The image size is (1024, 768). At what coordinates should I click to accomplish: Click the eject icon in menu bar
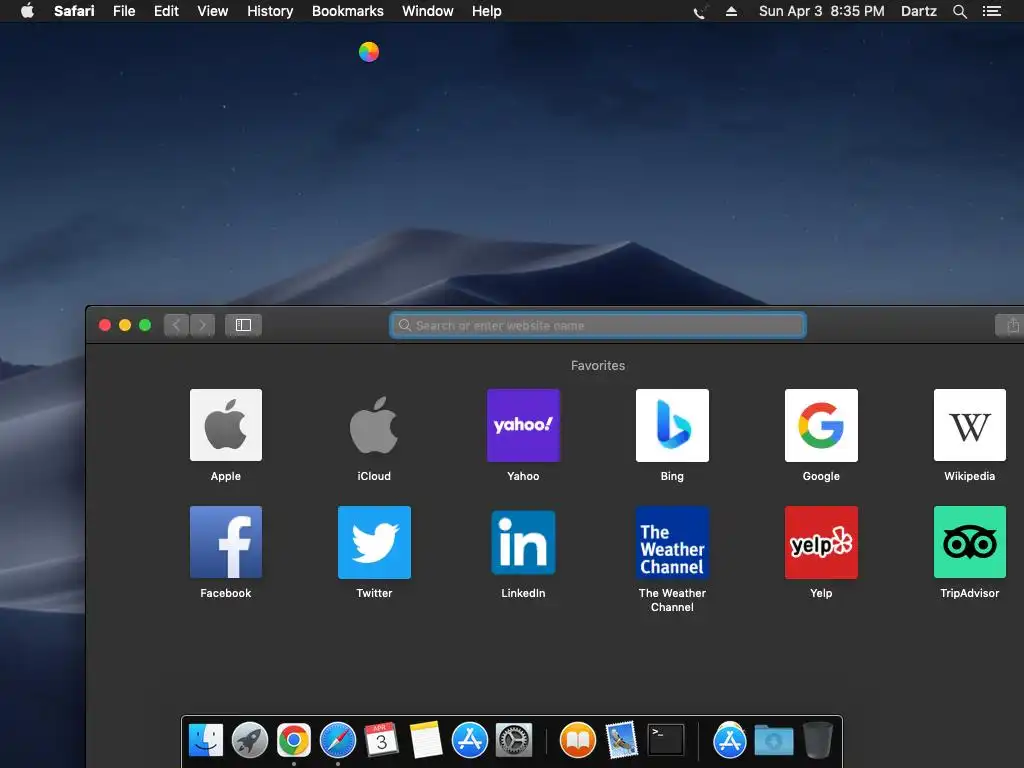click(x=731, y=11)
